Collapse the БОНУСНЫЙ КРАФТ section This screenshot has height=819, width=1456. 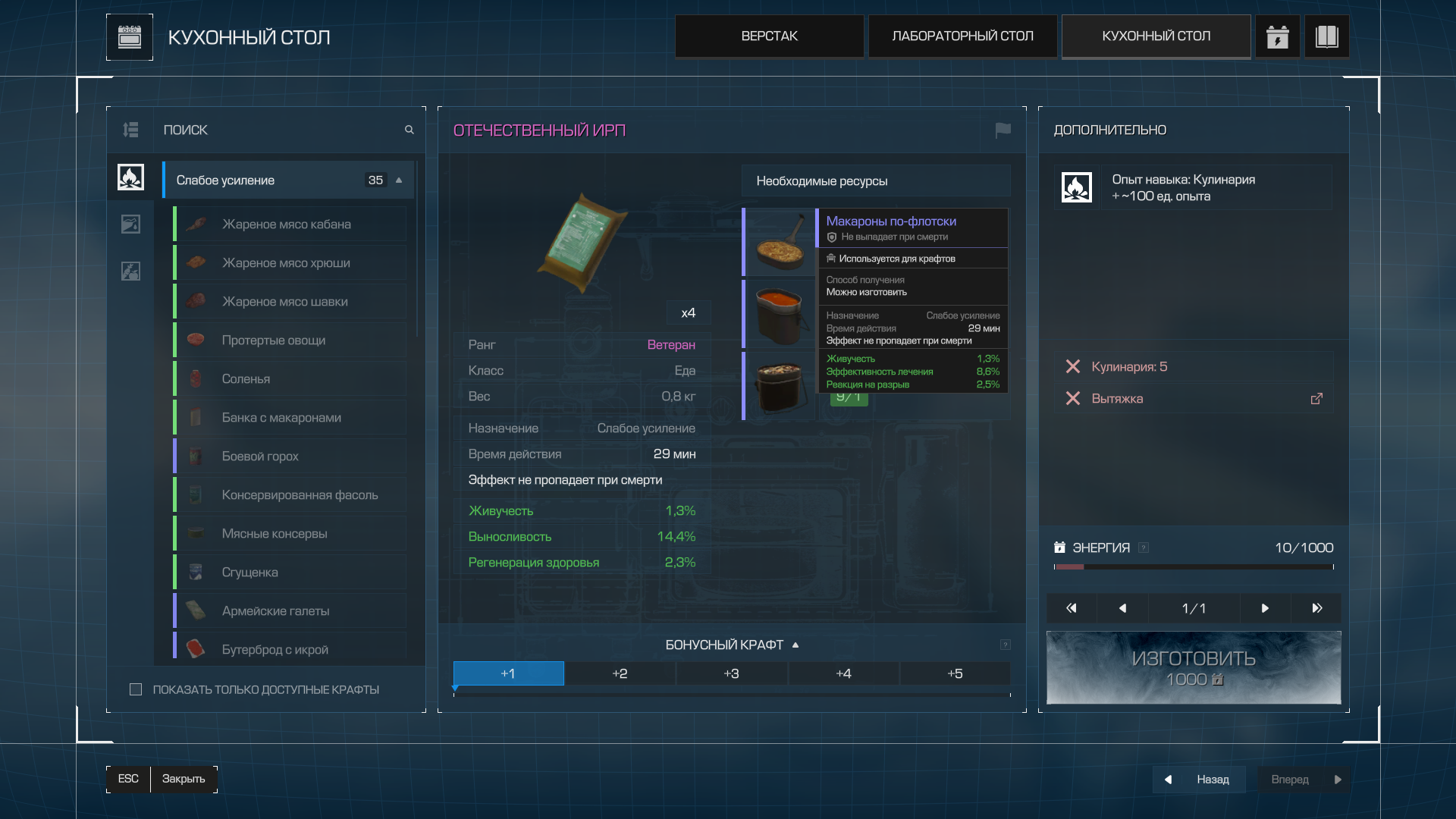tap(795, 645)
